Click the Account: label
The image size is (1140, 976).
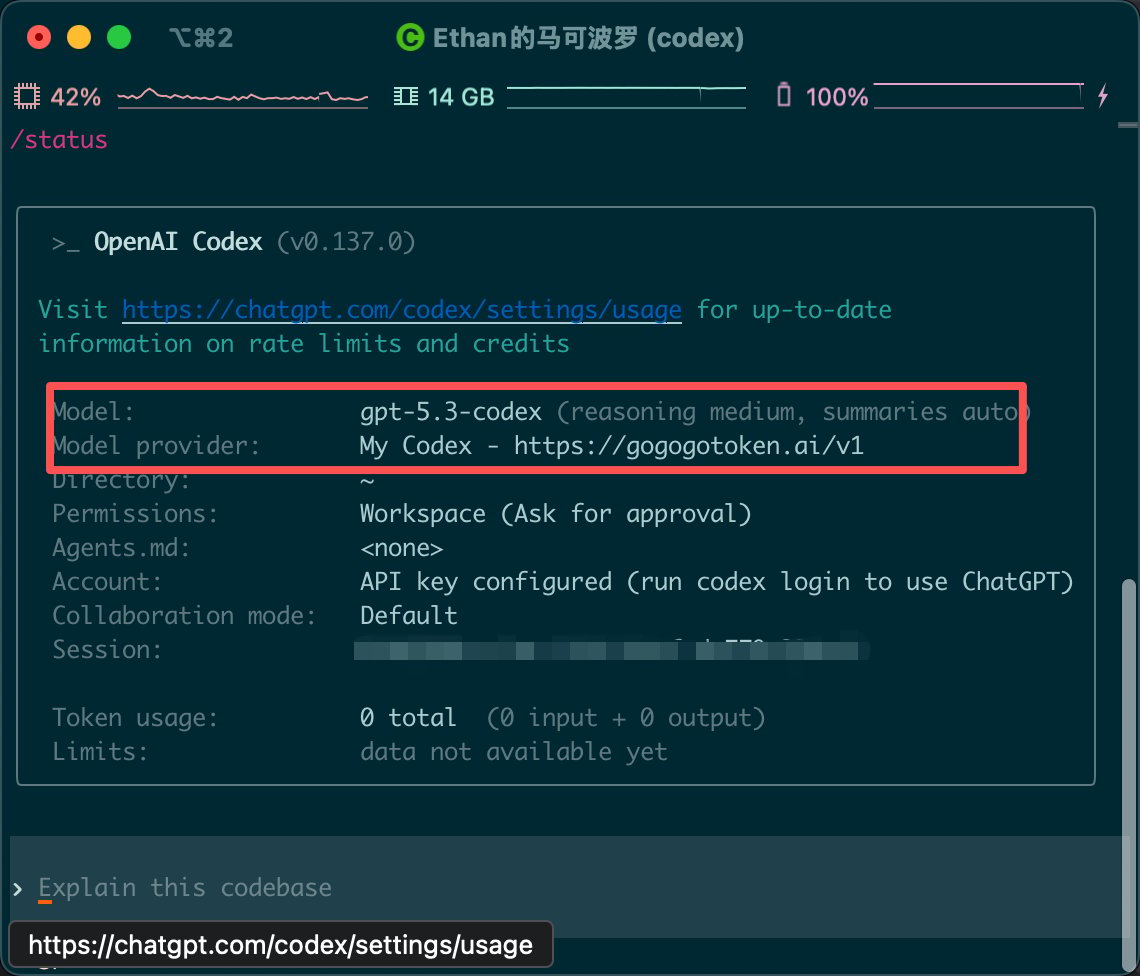tap(107, 582)
